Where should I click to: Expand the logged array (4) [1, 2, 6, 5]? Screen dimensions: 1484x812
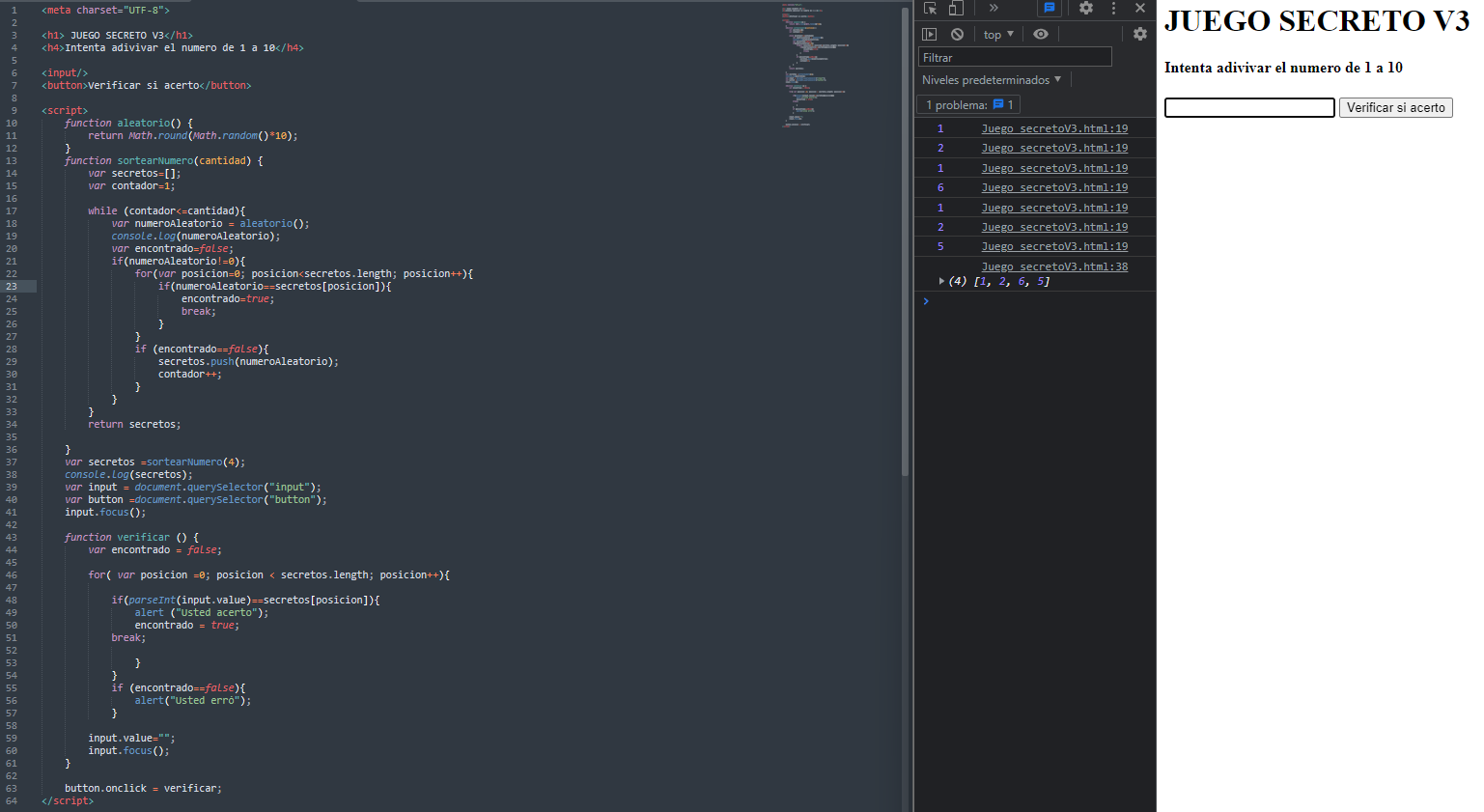click(941, 281)
